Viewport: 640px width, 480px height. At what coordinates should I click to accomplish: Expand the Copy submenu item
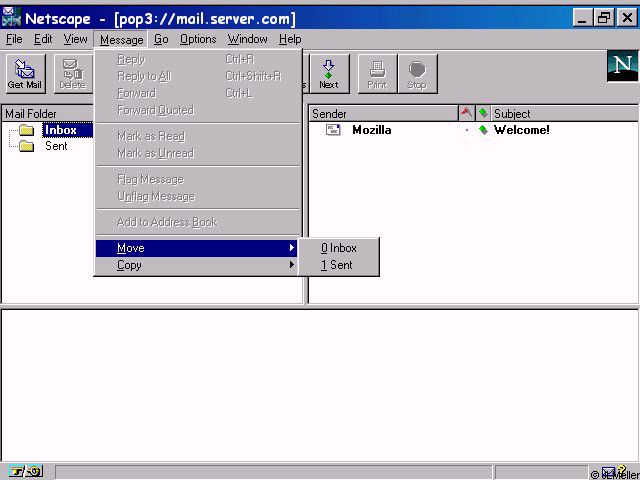(x=196, y=265)
